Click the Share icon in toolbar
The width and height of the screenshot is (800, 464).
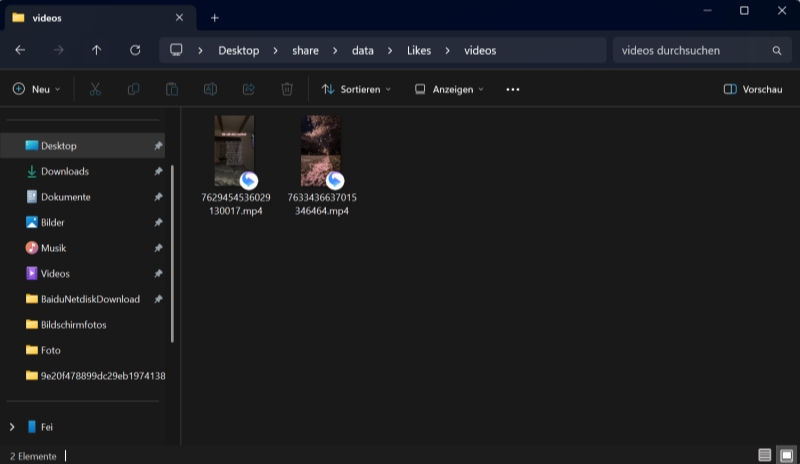click(x=248, y=89)
